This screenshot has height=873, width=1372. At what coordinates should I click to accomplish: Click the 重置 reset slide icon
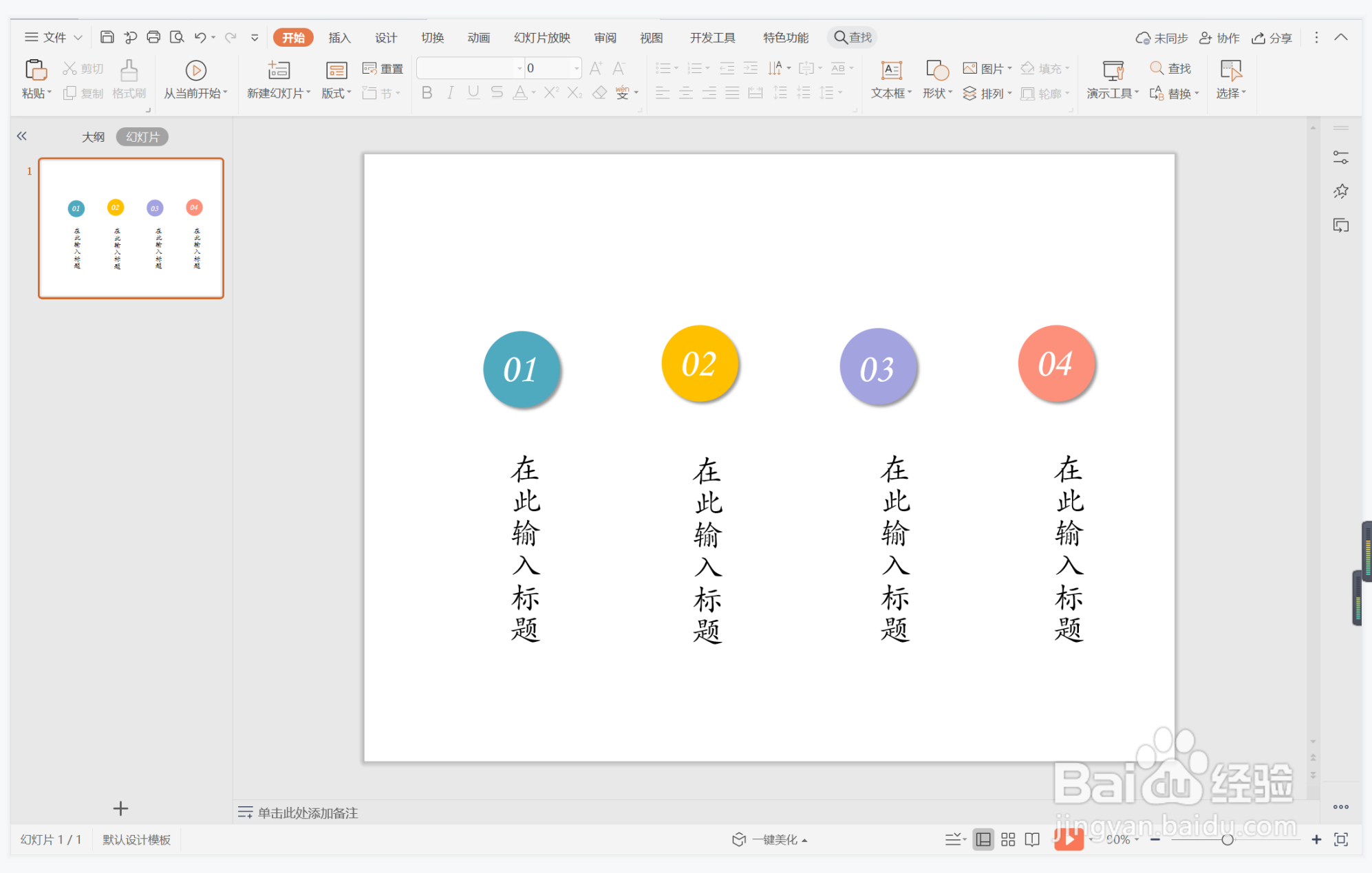[x=383, y=68]
